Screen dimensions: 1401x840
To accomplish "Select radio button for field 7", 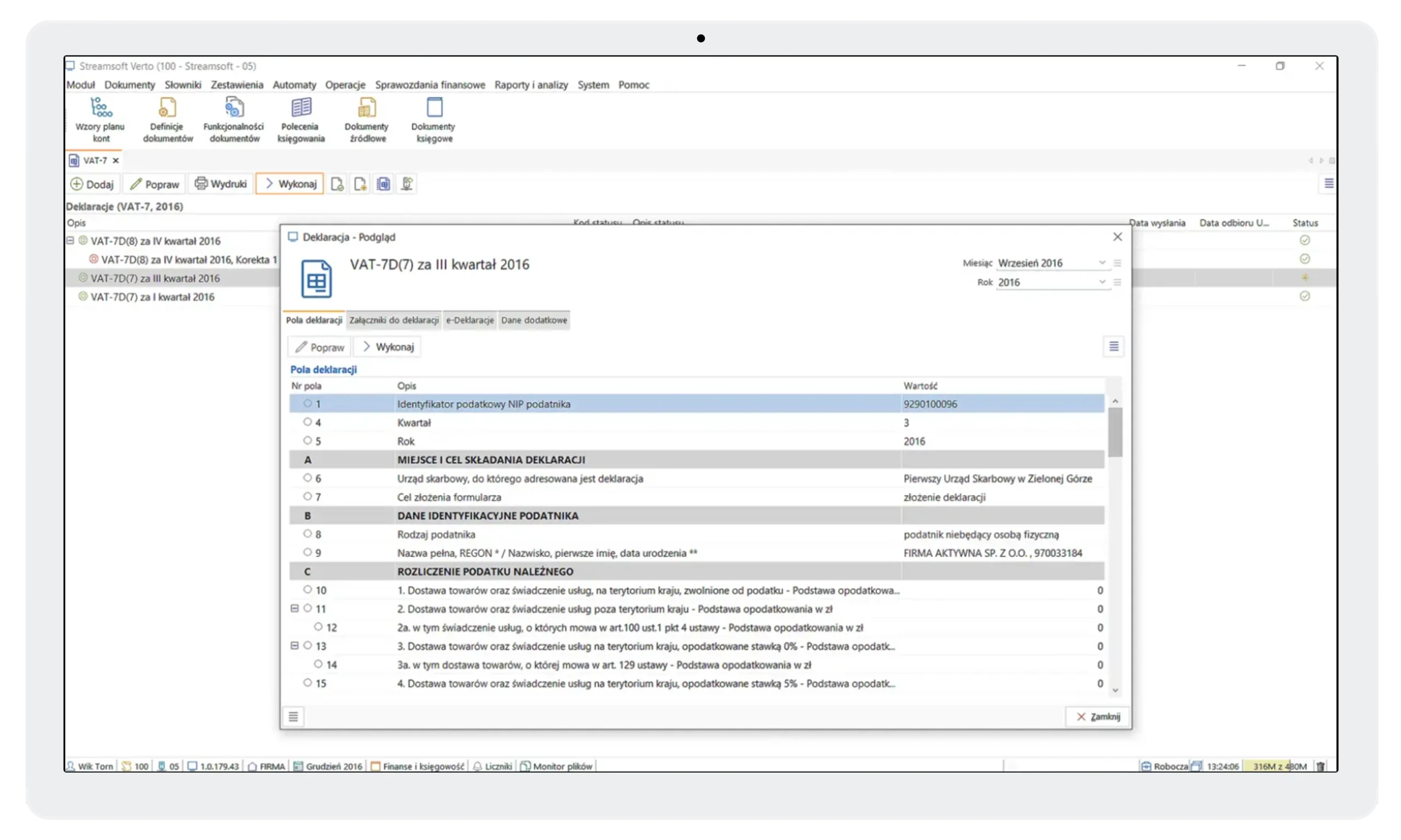I will point(308,496).
